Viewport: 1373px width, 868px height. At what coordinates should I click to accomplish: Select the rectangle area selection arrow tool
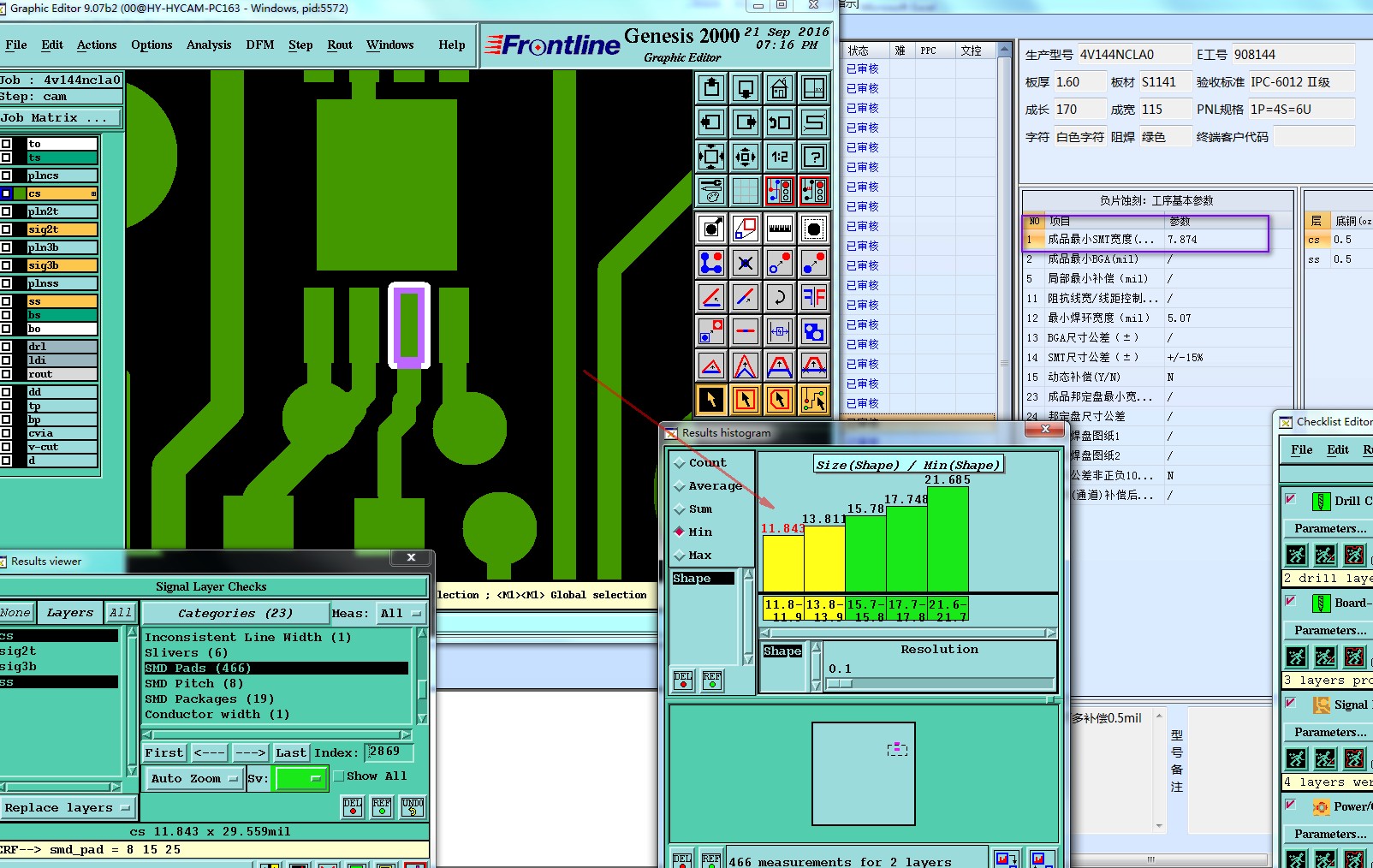[x=746, y=400]
